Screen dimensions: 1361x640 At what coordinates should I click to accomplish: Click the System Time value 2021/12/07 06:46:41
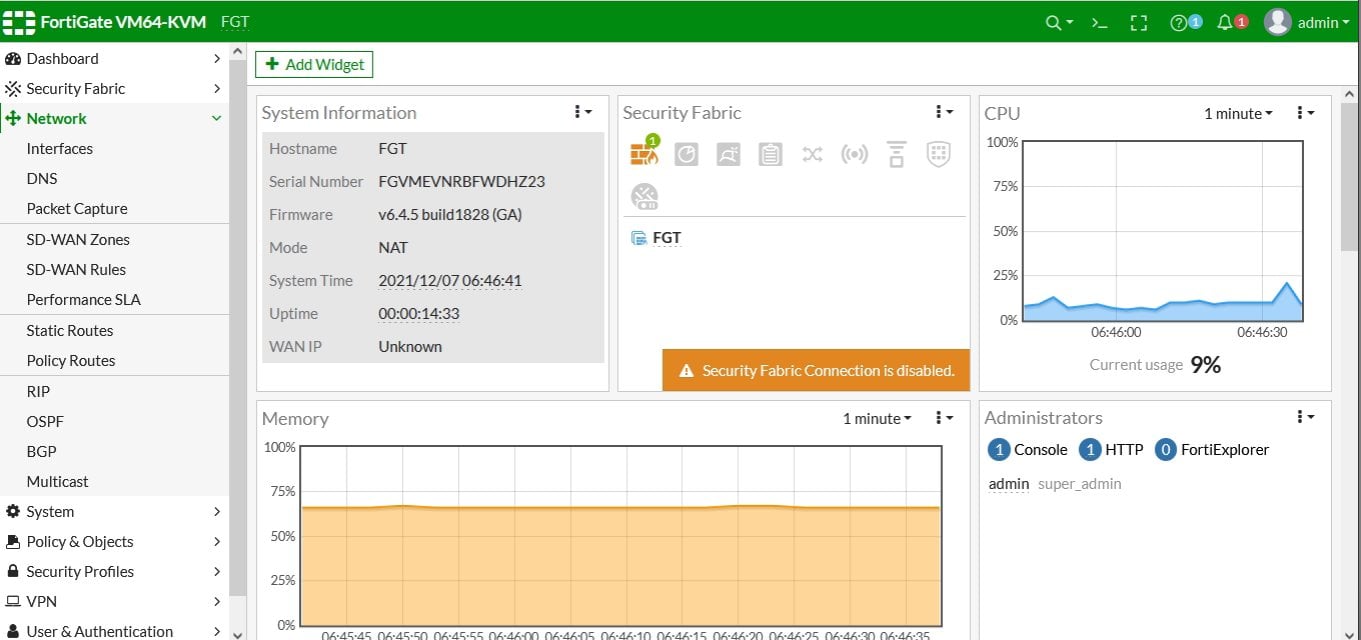(450, 281)
